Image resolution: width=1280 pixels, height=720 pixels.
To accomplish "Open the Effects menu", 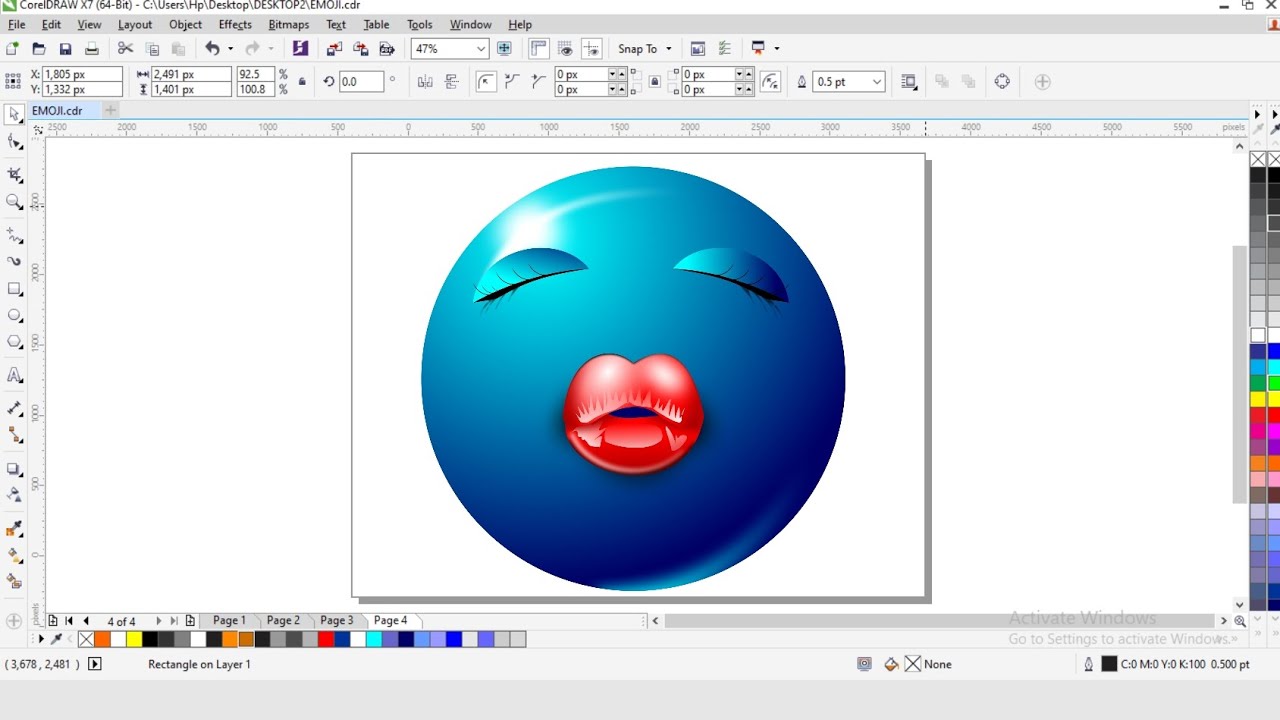I will [x=235, y=24].
